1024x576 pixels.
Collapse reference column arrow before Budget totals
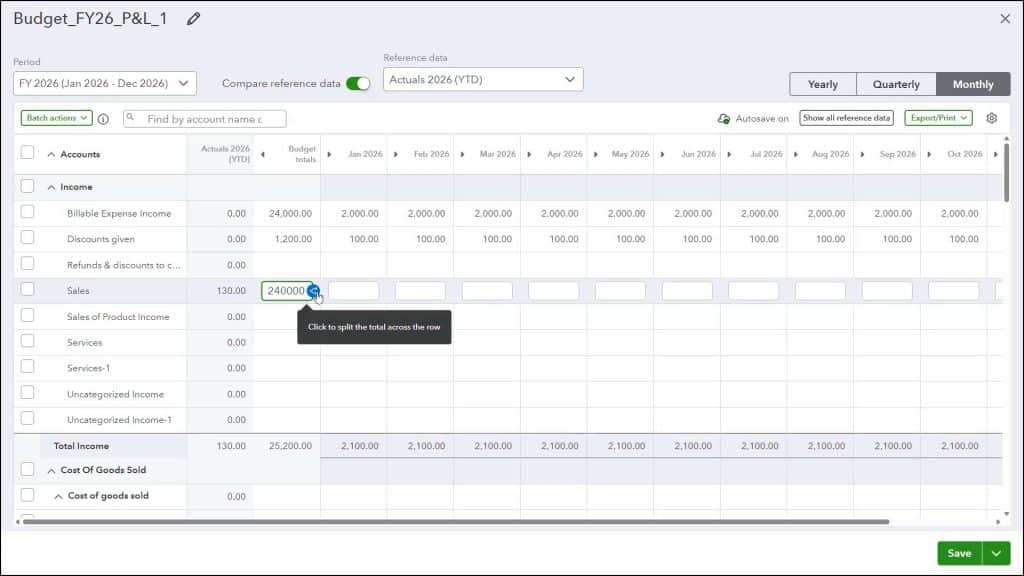pyautogui.click(x=263, y=155)
